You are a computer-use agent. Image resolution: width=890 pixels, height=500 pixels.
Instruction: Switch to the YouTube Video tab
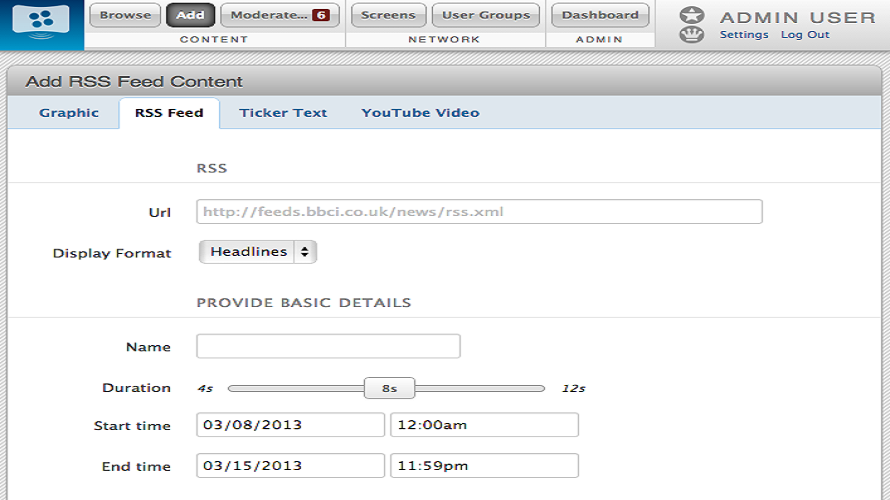point(420,113)
